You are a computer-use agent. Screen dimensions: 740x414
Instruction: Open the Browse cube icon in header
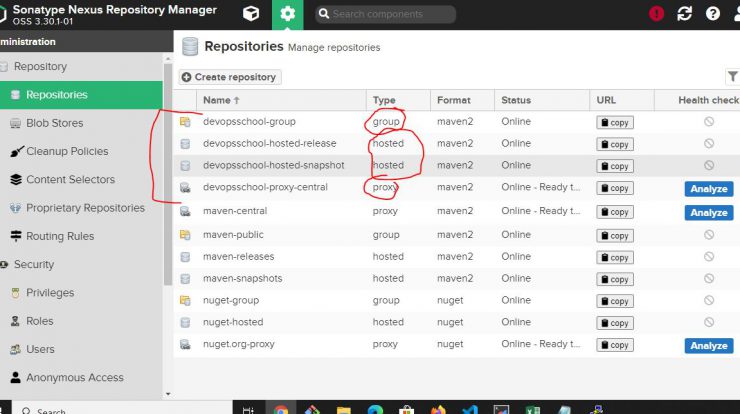click(x=251, y=14)
